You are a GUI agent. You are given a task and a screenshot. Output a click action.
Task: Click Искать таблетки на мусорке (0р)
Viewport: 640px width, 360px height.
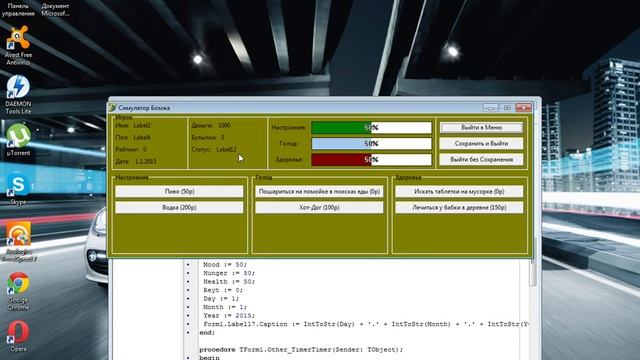click(x=459, y=191)
